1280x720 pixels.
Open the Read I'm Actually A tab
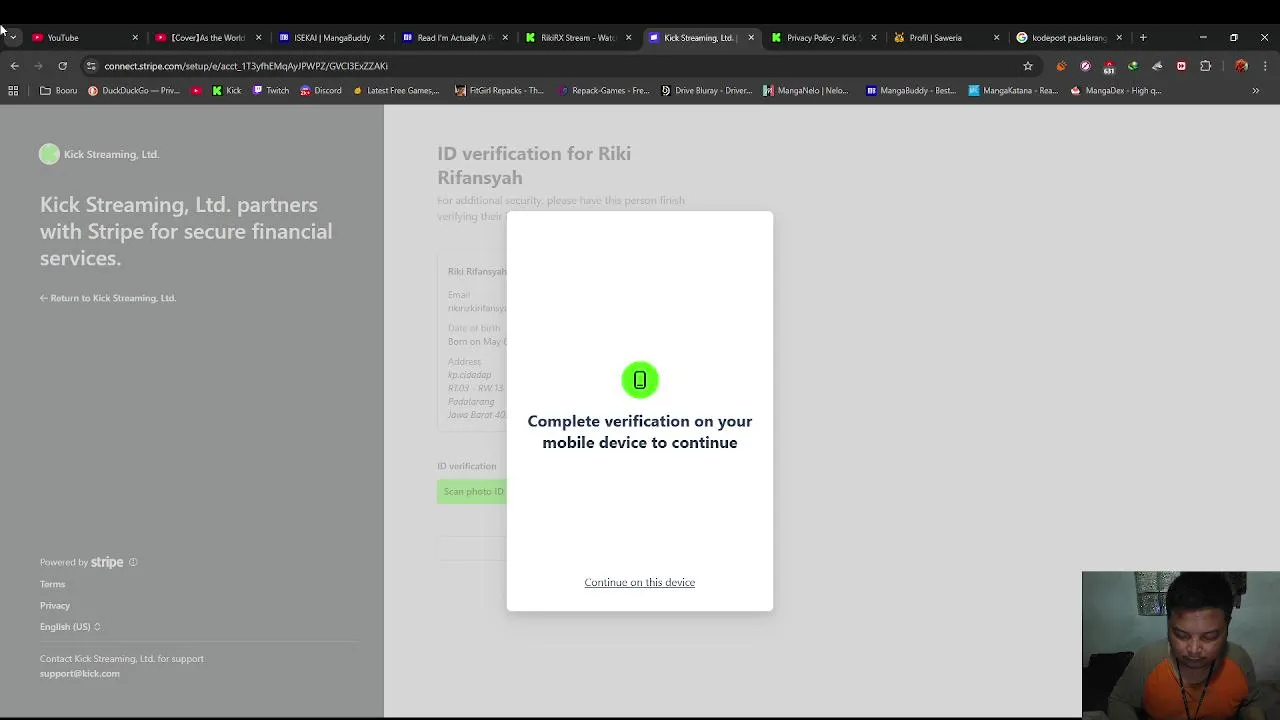click(454, 38)
